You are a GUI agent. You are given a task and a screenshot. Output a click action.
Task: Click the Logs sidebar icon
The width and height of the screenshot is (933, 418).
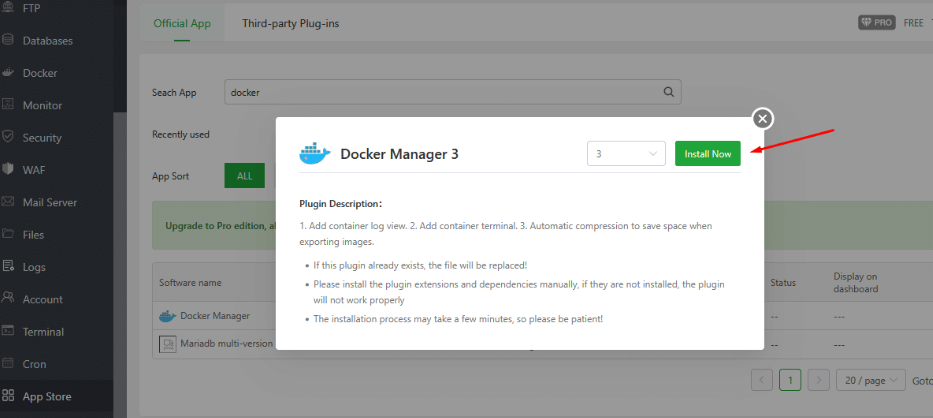pos(8,266)
